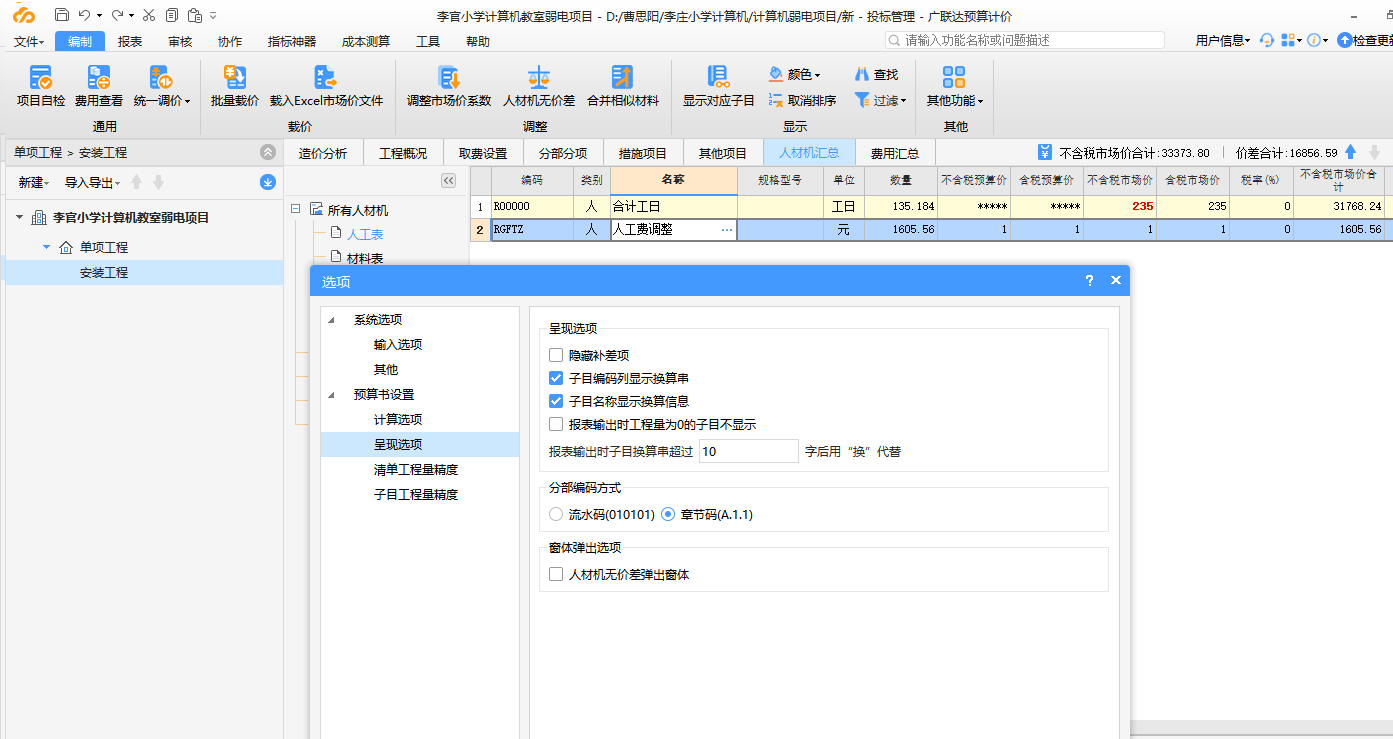Collapse the 李官小学计算机教室弱电项目 tree node
1393x739 pixels.
click(x=19, y=217)
